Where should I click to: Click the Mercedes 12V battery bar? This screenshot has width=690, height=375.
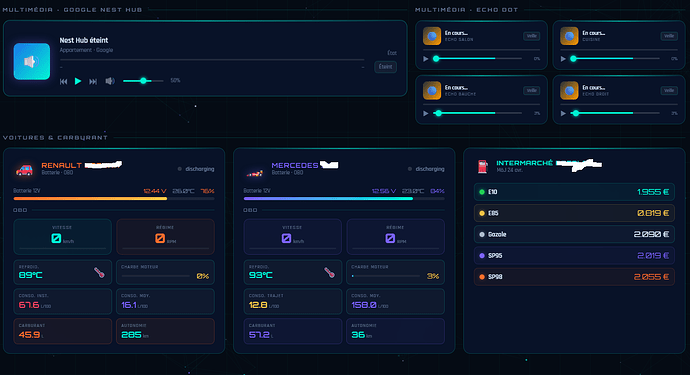344,199
